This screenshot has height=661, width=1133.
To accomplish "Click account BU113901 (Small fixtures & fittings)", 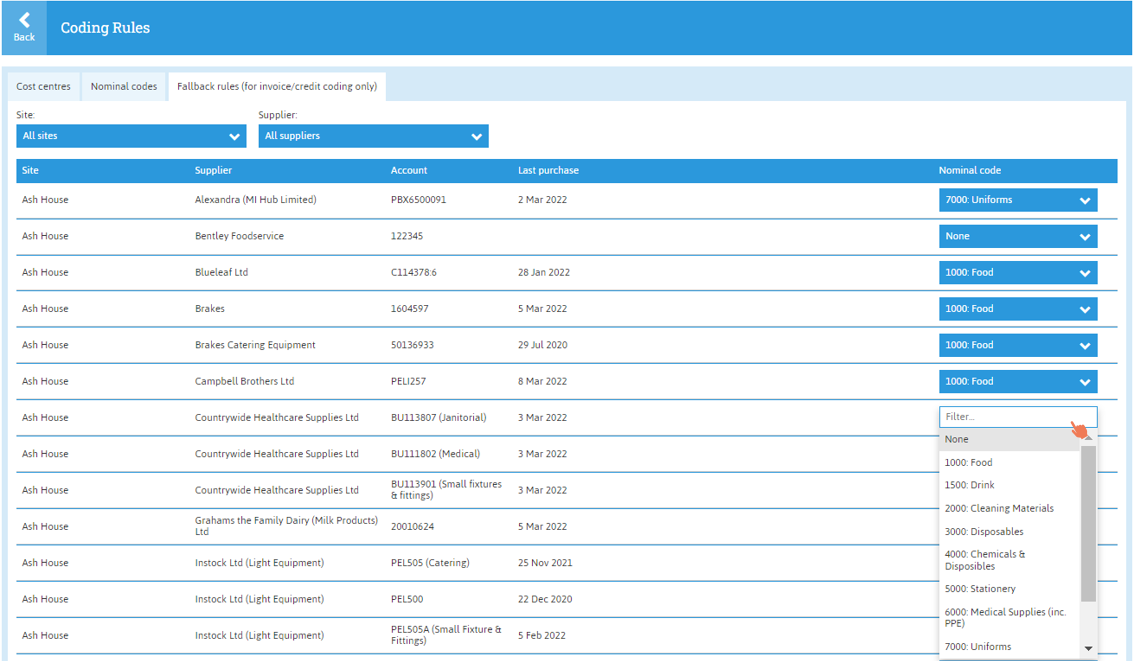I will [x=447, y=490].
